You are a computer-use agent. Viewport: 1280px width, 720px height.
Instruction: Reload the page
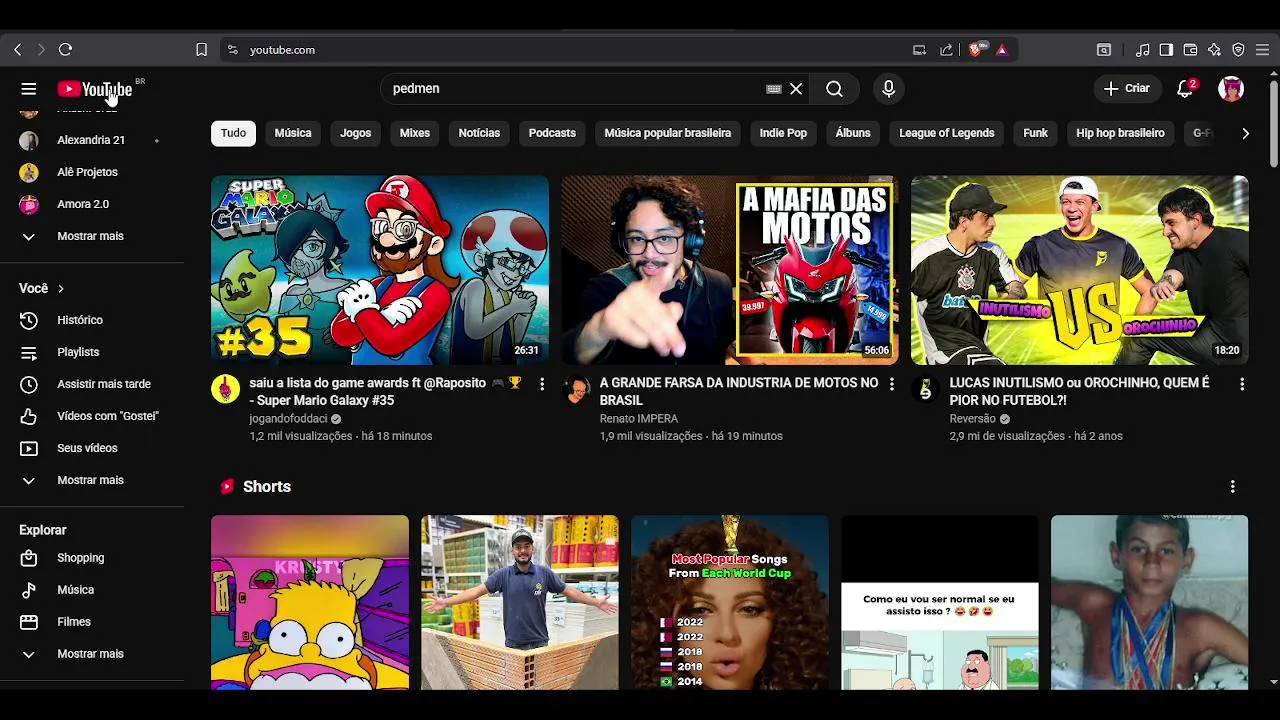tap(65, 49)
